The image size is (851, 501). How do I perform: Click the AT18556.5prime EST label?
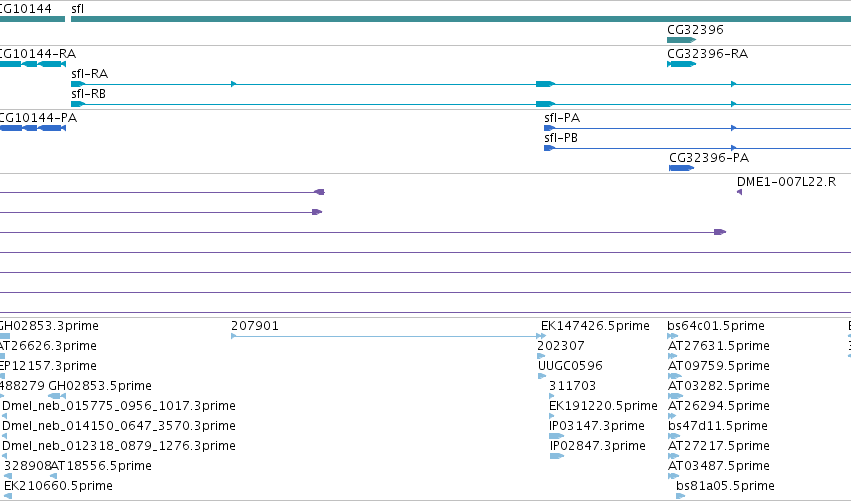pyautogui.click(x=101, y=466)
